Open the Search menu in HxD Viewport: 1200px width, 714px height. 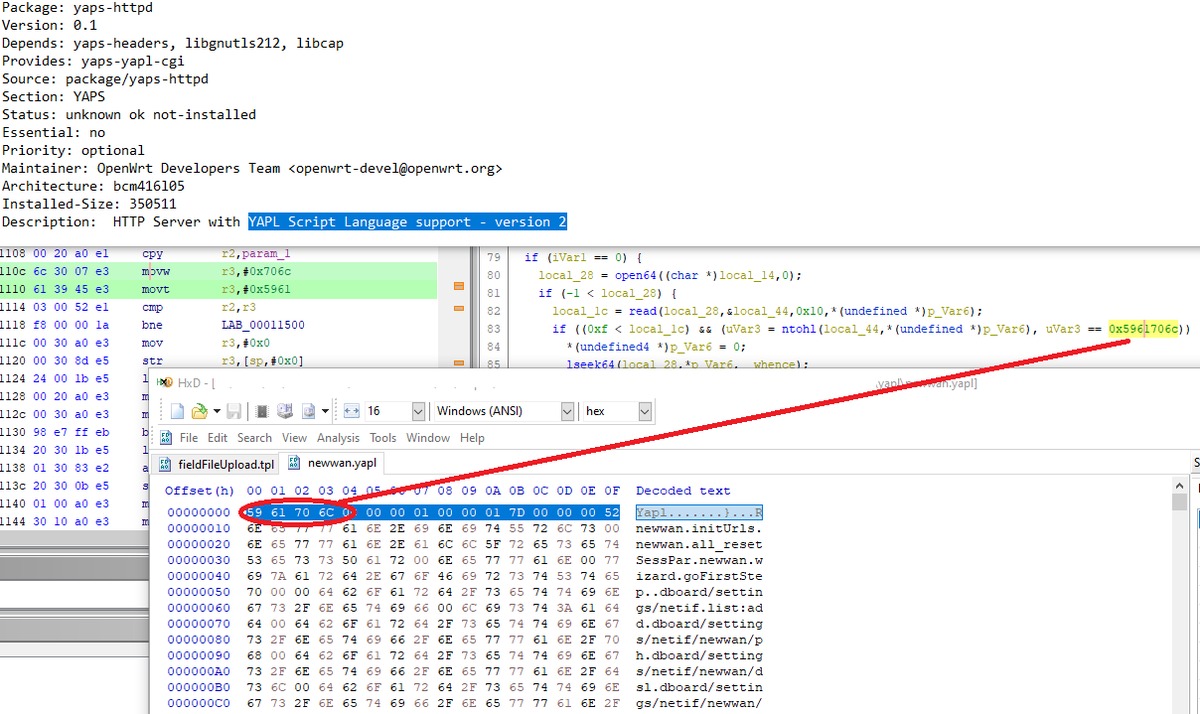[255, 438]
